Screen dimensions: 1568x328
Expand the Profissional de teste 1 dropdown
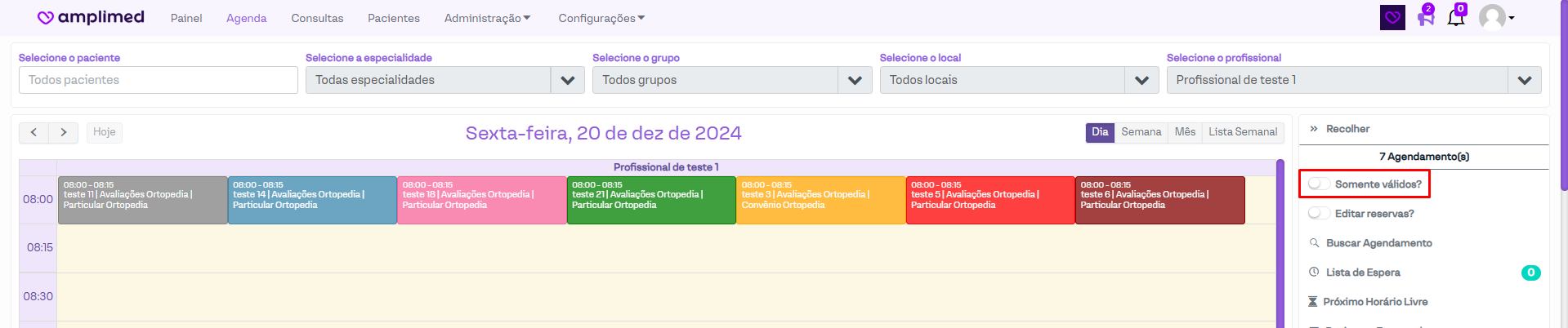(1524, 80)
